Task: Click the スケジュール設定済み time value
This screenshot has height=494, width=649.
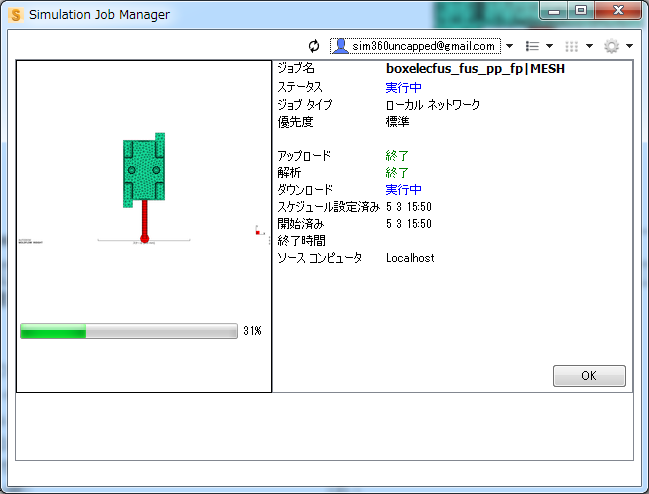Action: pyautogui.click(x=409, y=206)
